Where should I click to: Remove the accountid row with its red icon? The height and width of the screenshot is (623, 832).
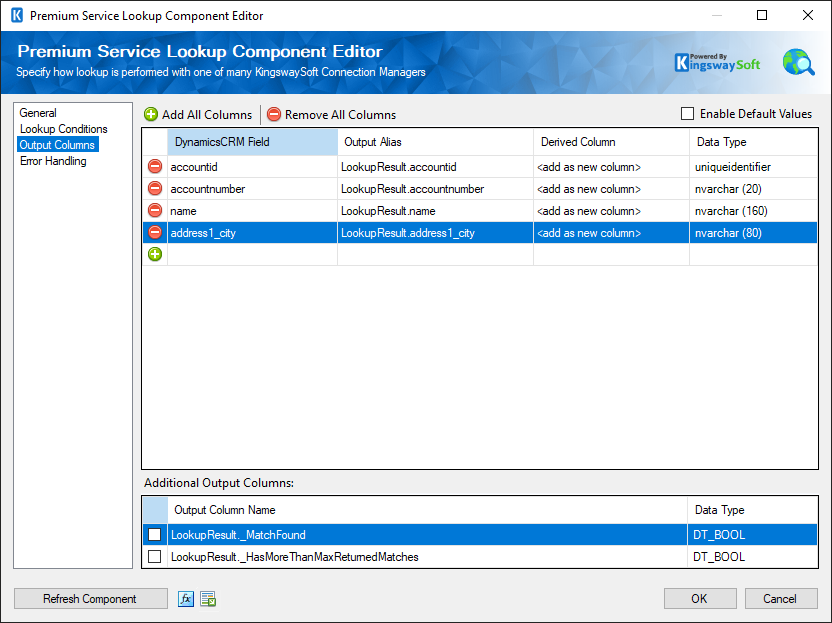(x=155, y=167)
